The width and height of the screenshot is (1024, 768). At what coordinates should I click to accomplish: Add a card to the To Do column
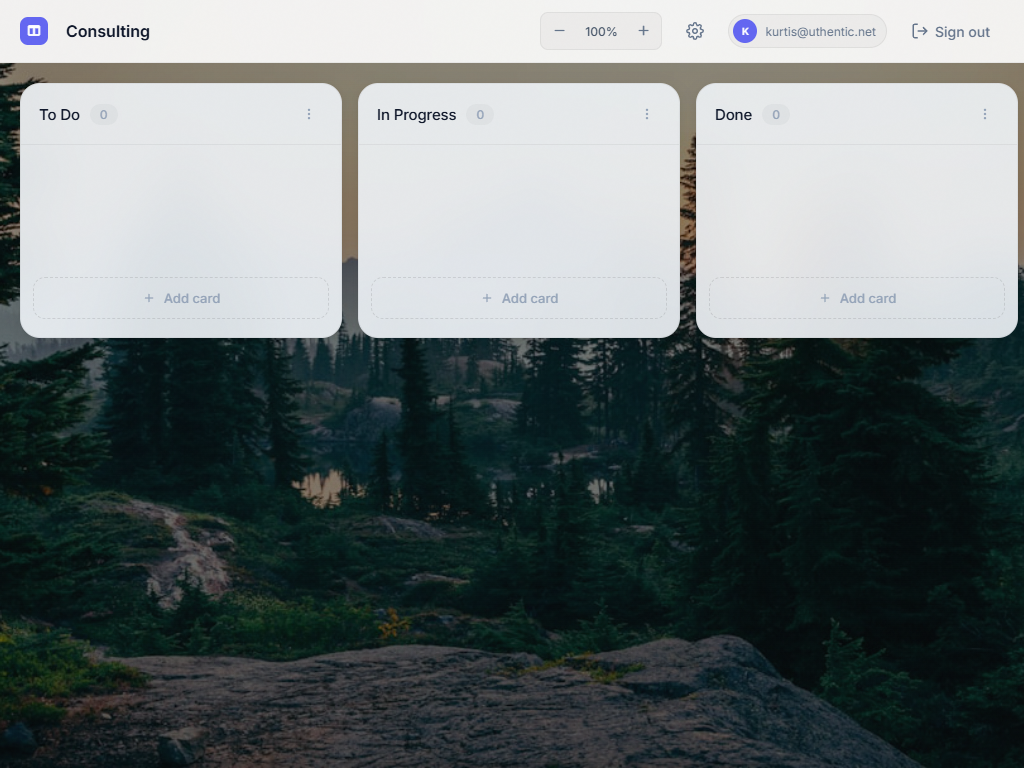pos(181,298)
